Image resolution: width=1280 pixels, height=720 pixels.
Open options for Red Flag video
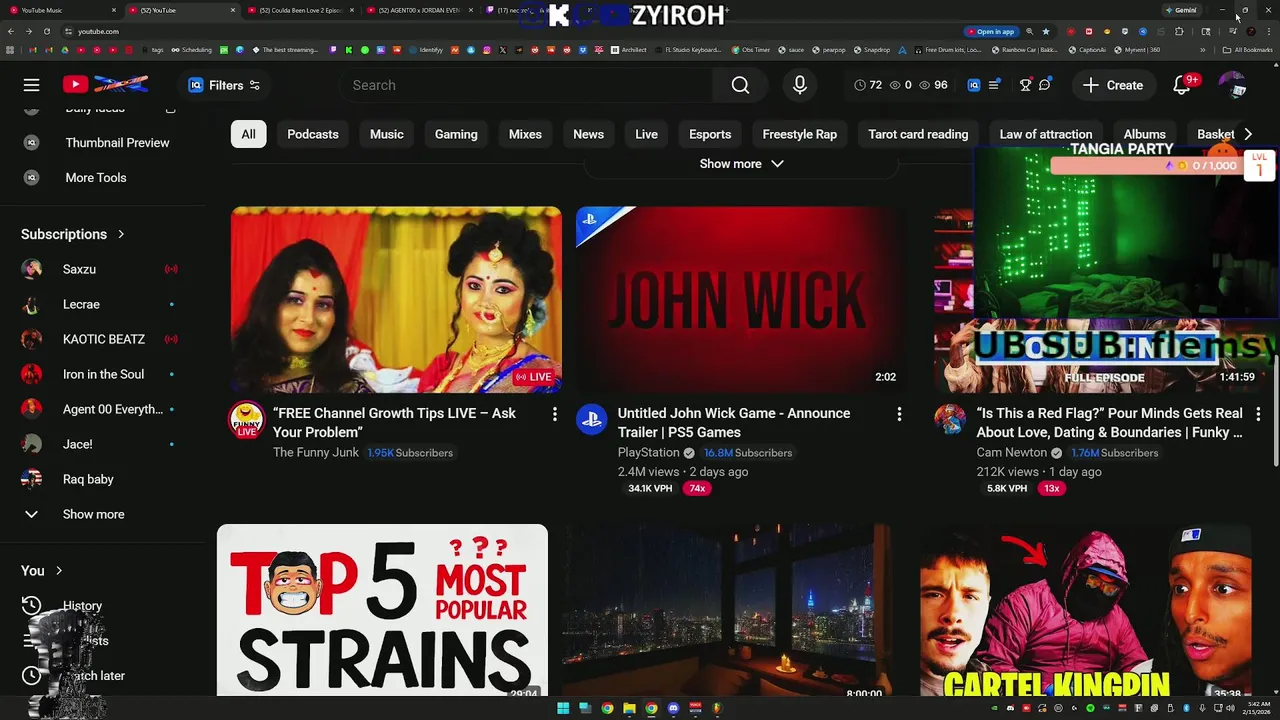[1258, 414]
